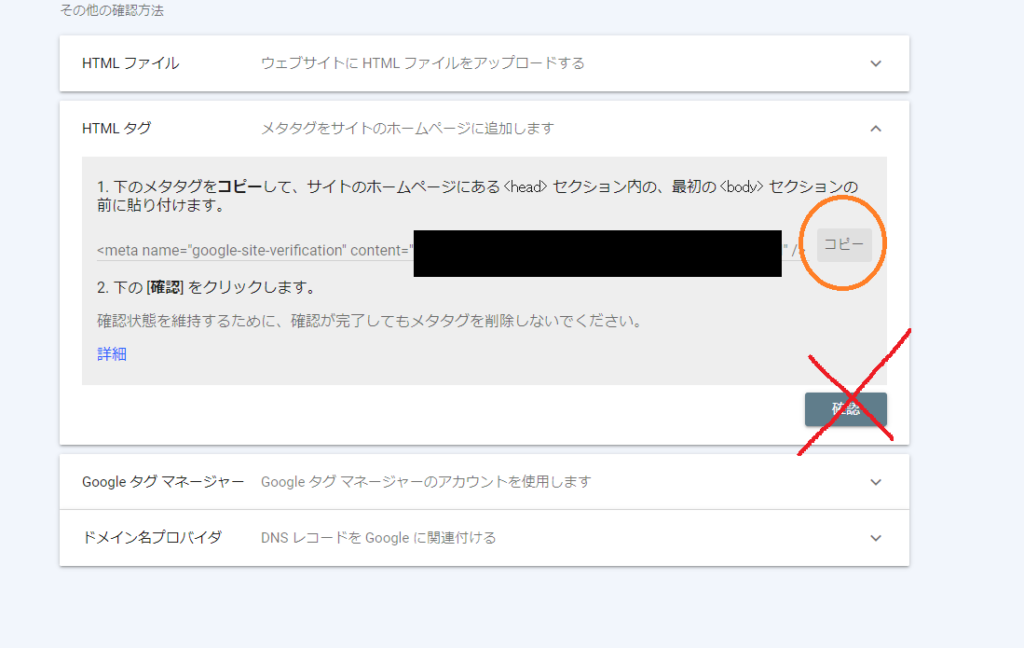Click 'ウェブサイトに HTML ファイルをアップロードする' description

[x=422, y=64]
